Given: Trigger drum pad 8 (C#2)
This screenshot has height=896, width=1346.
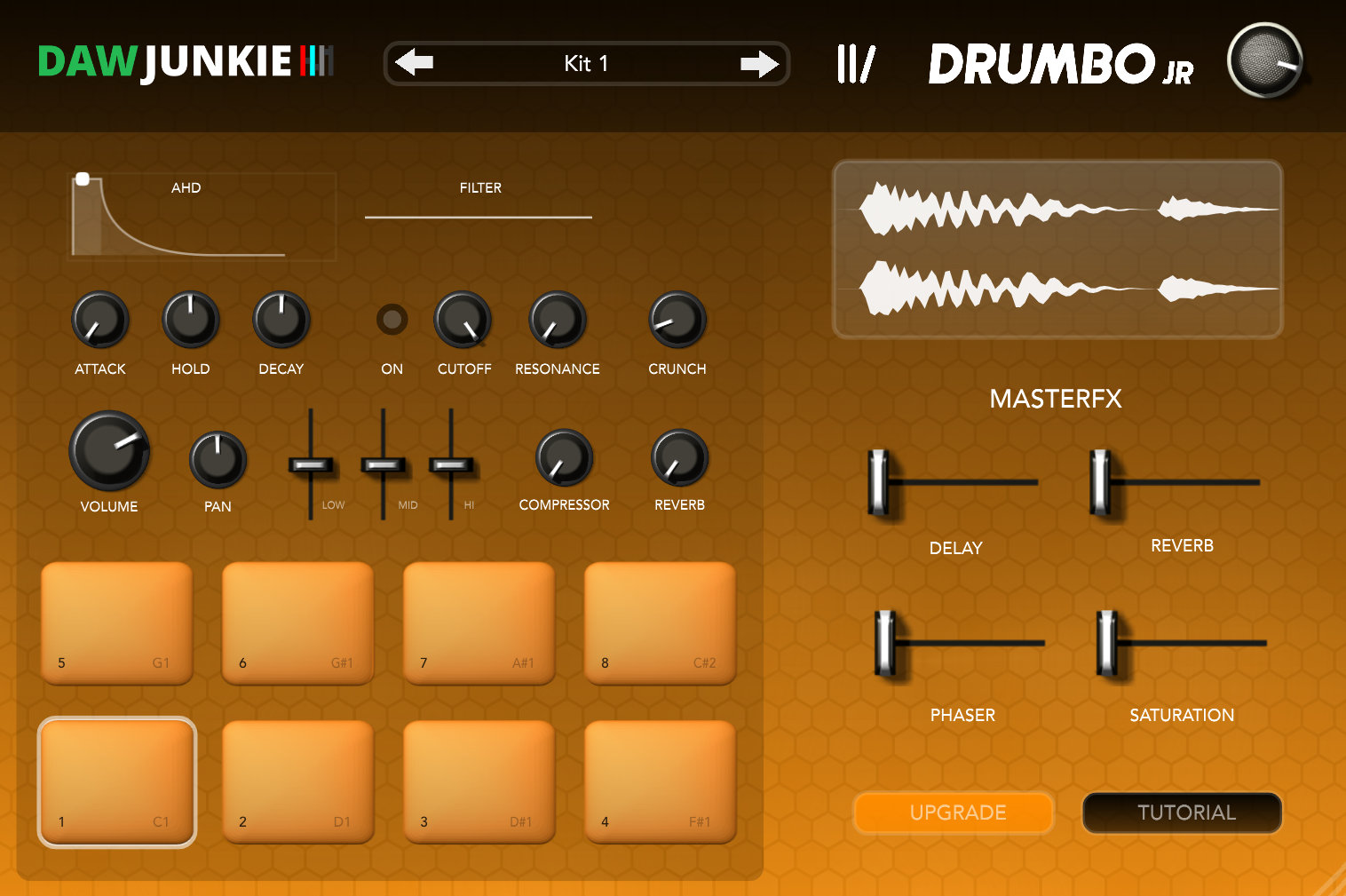Looking at the screenshot, I should point(660,623).
